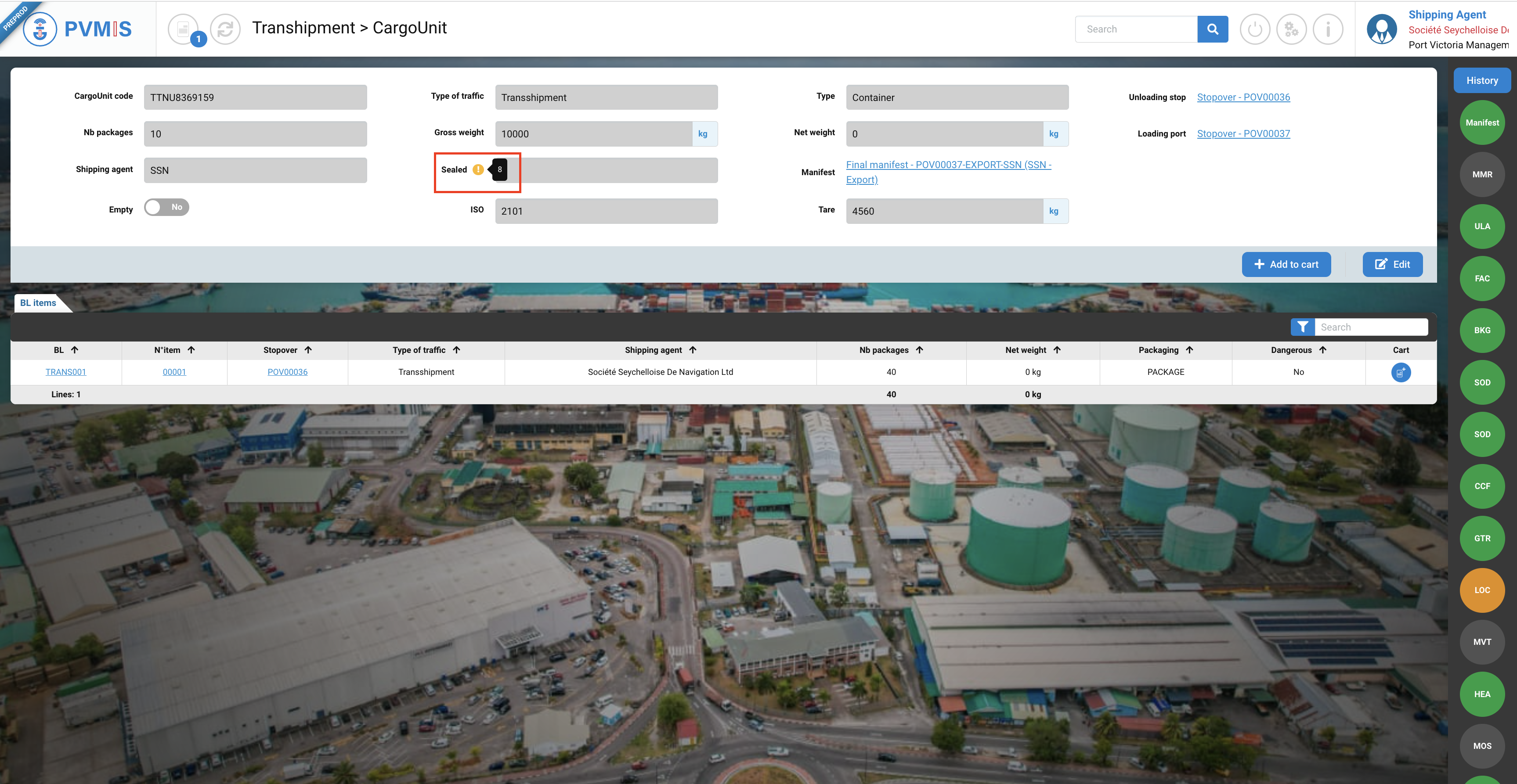Screen dimensions: 1517x784
Task: Click the Add to cart button
Action: 1286,264
